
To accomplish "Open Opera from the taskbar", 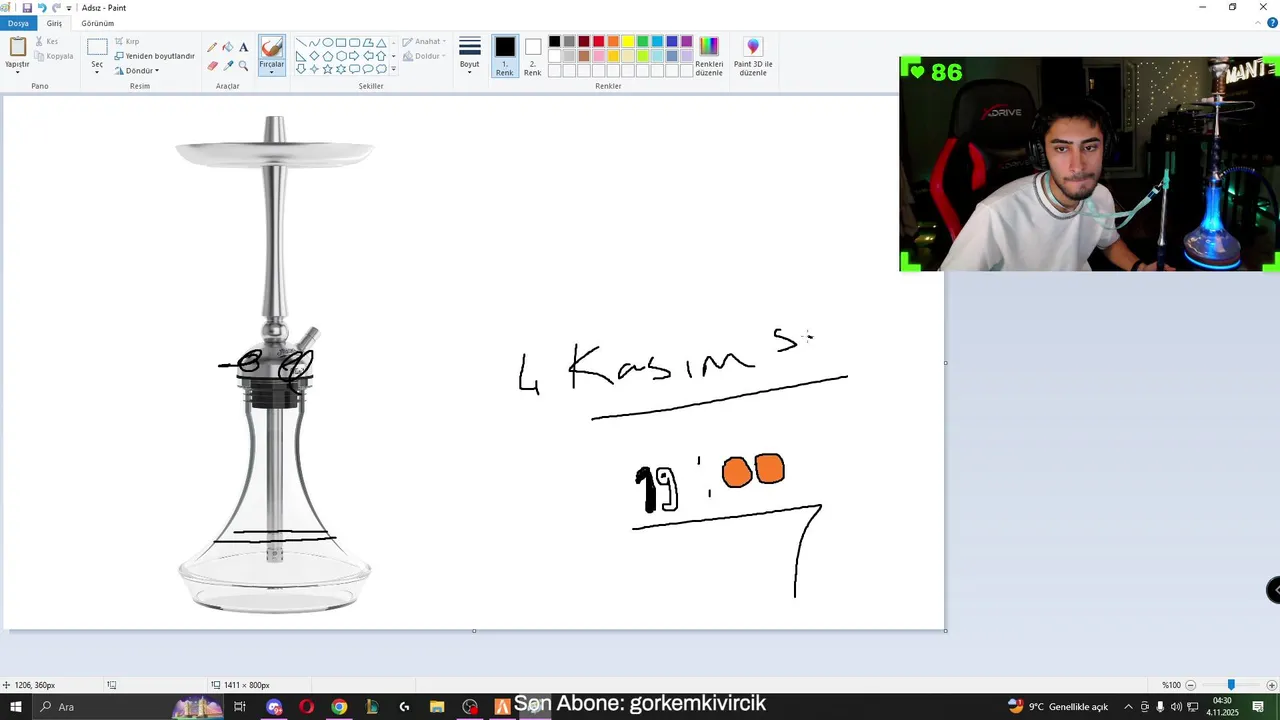I will tap(306, 707).
